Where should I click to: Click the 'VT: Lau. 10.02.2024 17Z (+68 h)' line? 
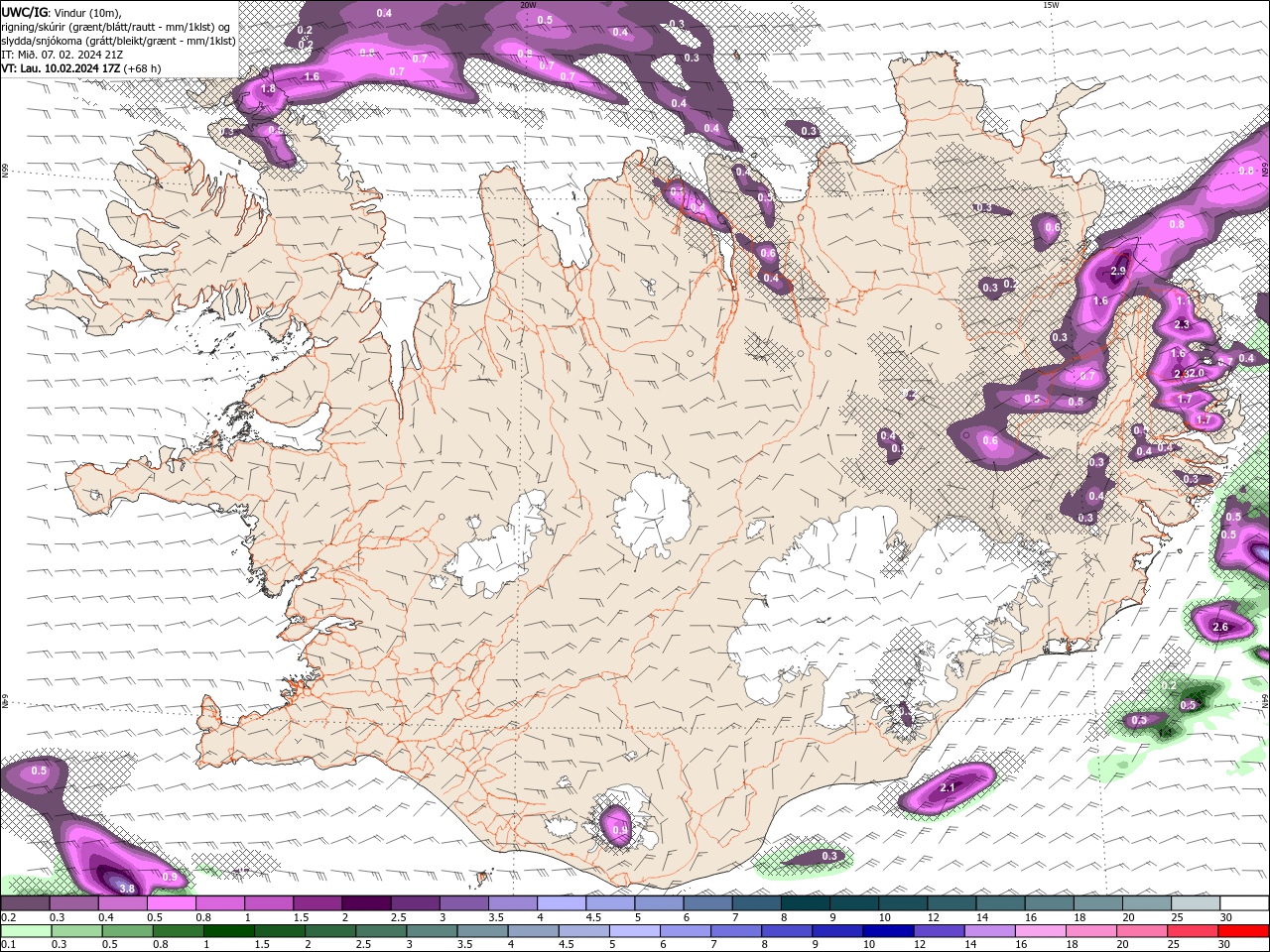(x=81, y=68)
